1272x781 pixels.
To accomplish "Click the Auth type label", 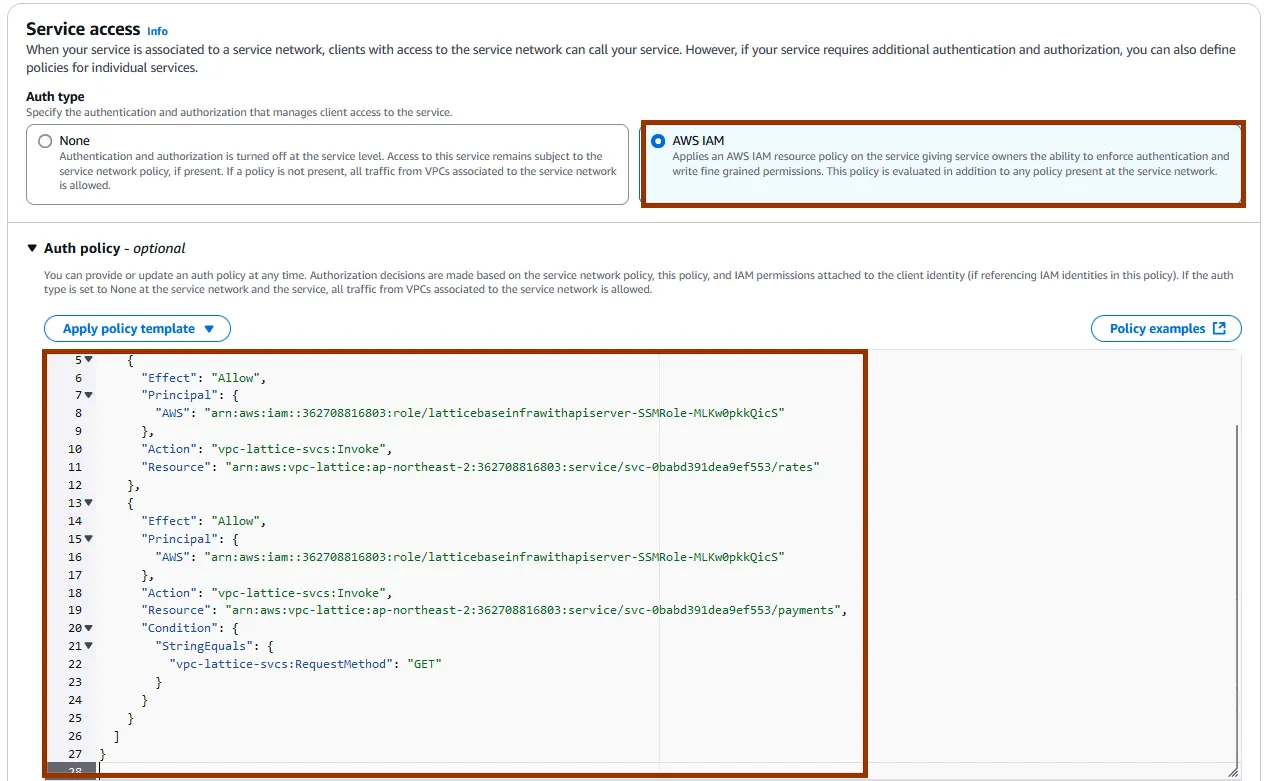I will (55, 97).
